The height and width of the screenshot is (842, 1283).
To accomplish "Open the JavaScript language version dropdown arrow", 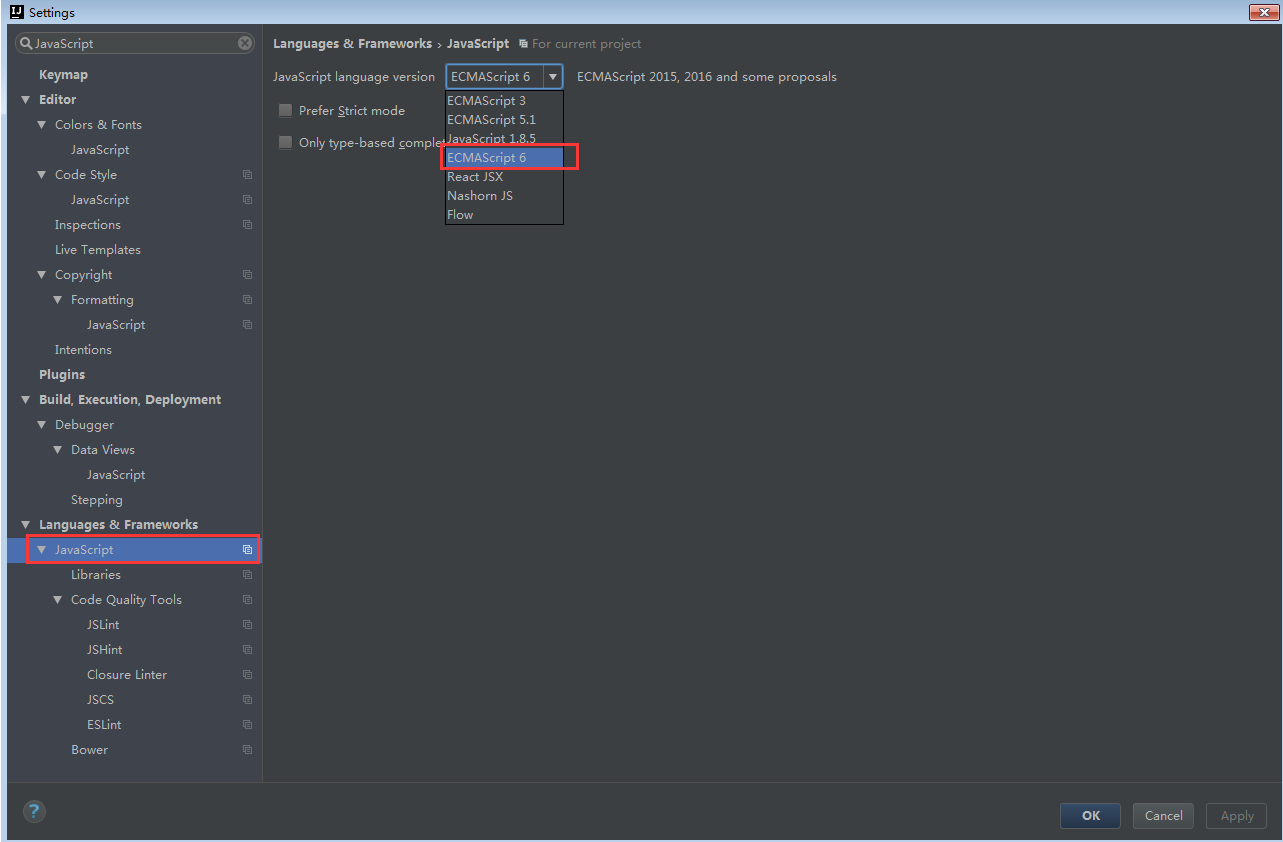I will click(552, 77).
